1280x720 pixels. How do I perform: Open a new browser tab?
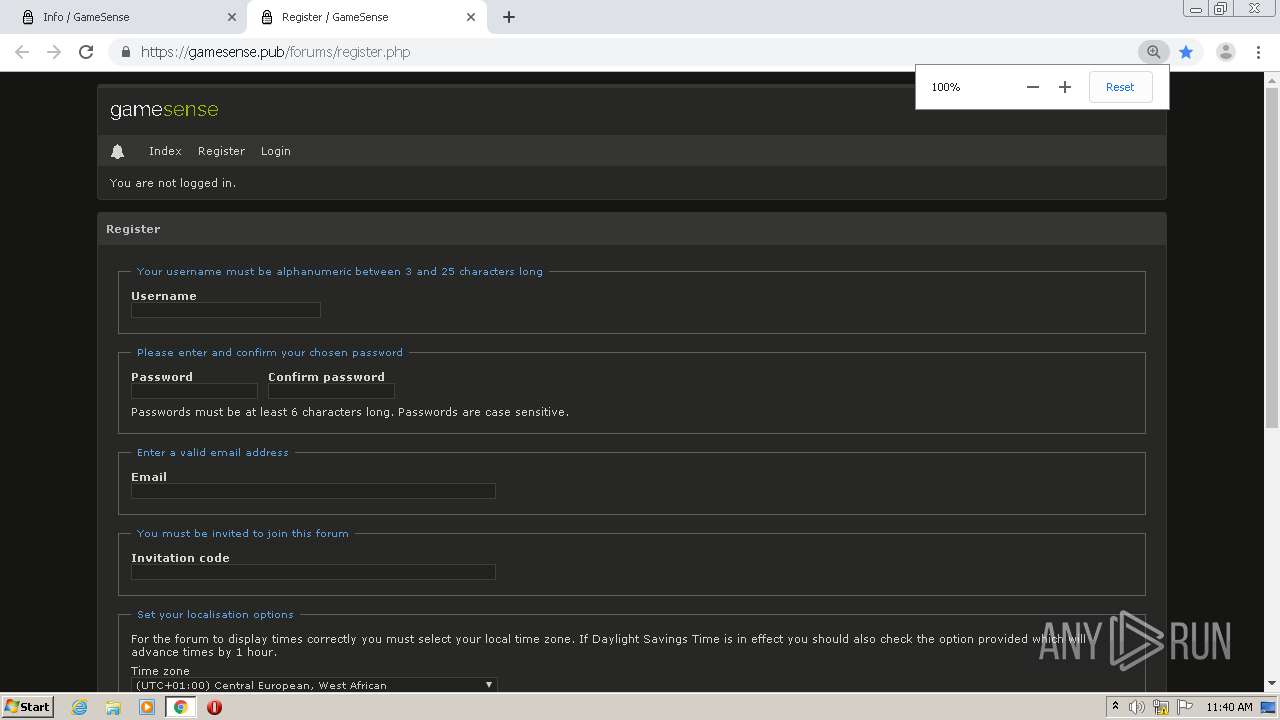click(508, 17)
